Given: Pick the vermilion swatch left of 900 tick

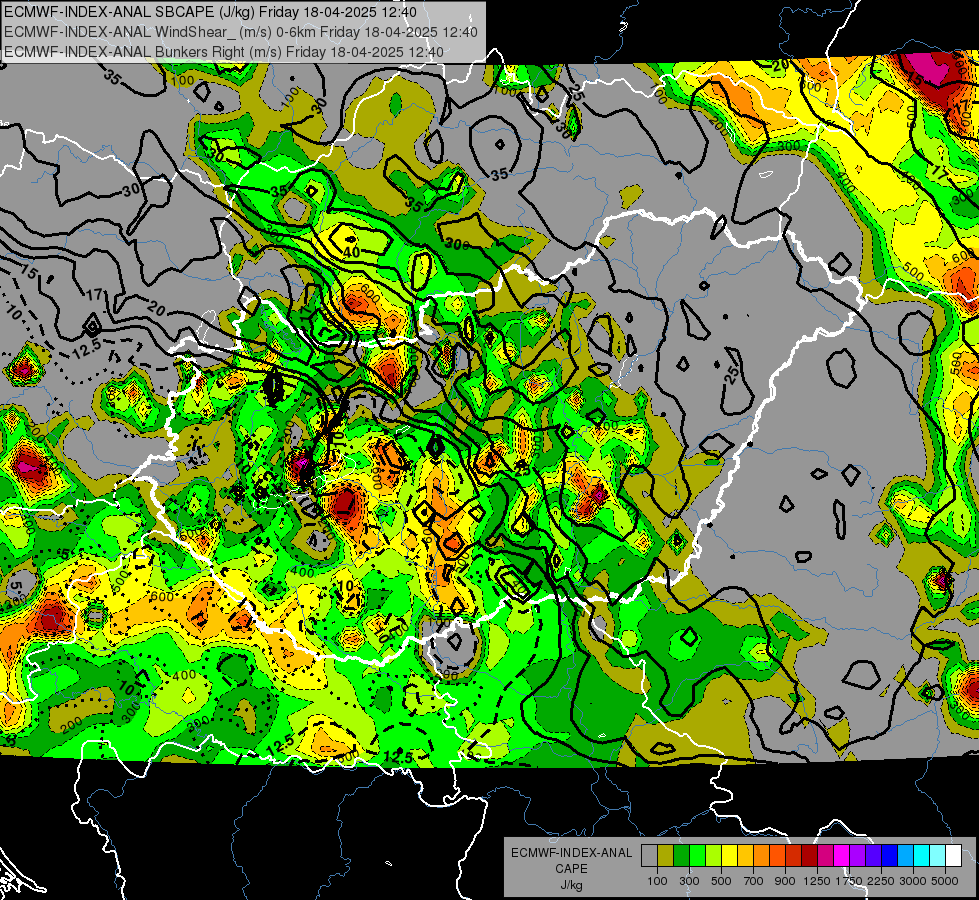Looking at the screenshot, I should [777, 856].
